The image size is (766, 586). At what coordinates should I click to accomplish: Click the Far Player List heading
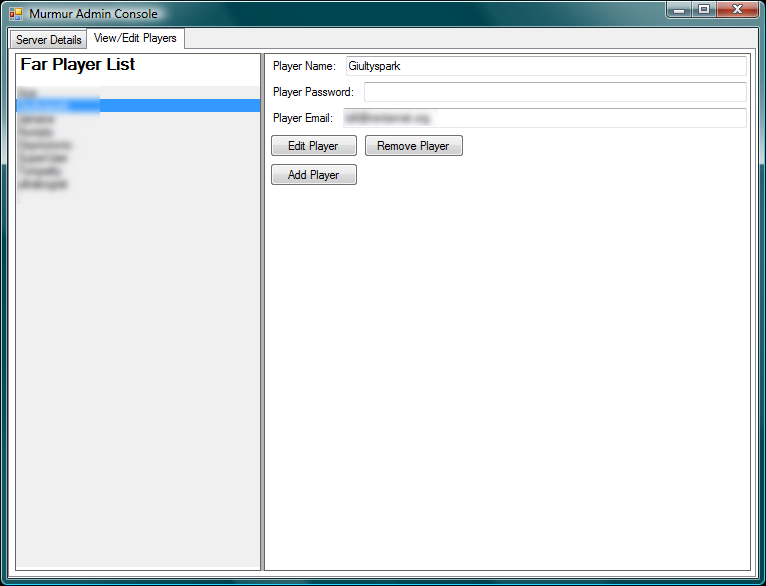click(x=78, y=64)
